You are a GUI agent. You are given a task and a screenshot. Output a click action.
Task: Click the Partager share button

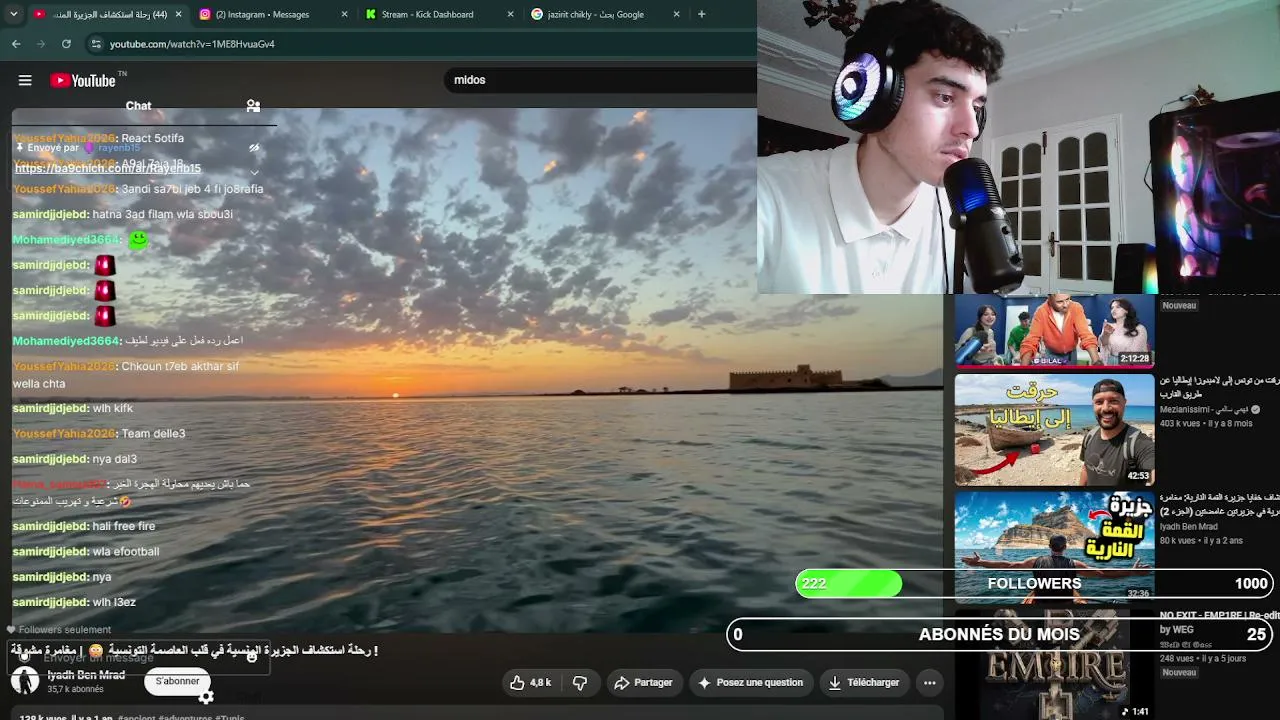[643, 683]
